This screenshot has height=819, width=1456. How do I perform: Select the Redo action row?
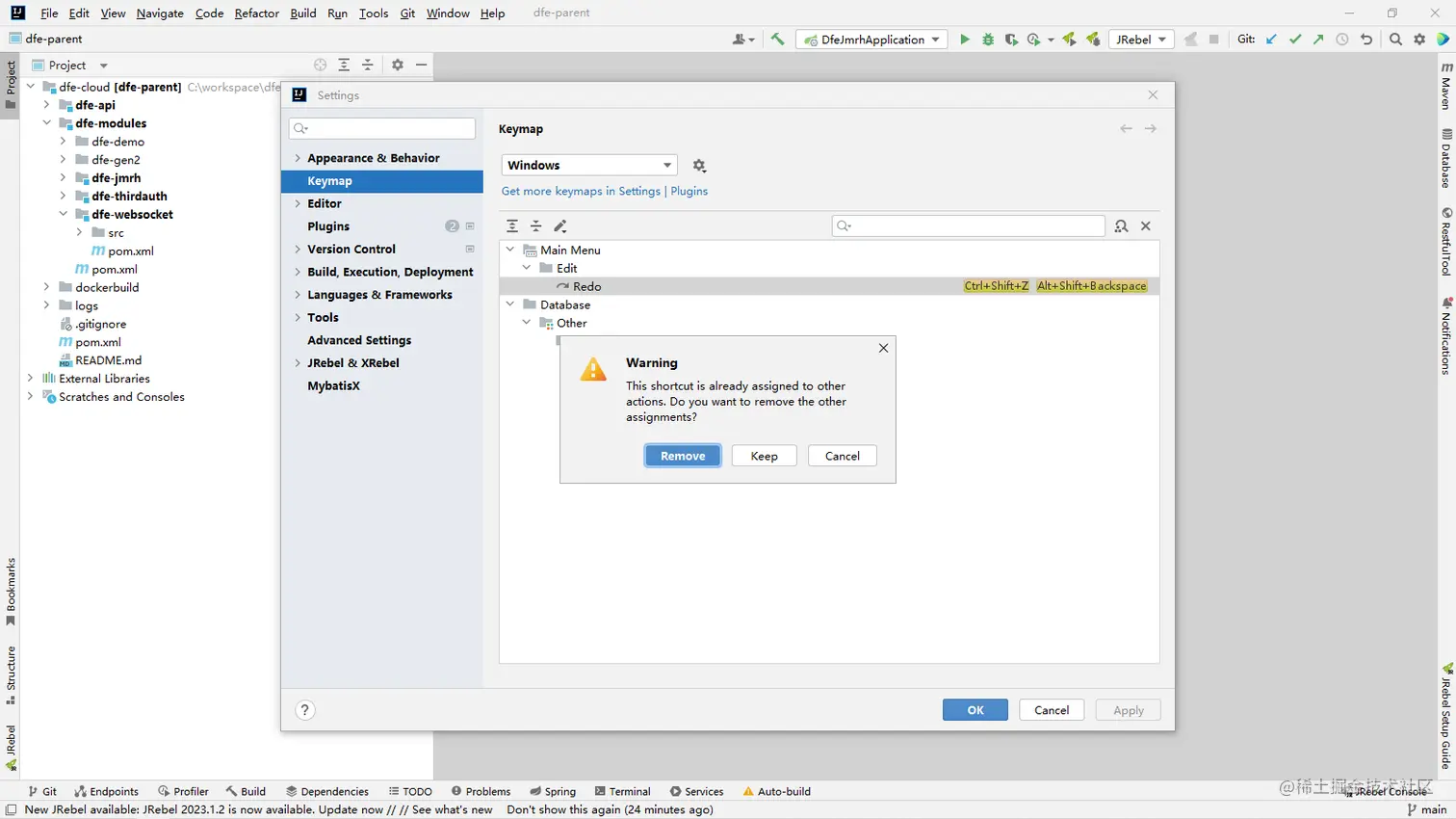829,286
